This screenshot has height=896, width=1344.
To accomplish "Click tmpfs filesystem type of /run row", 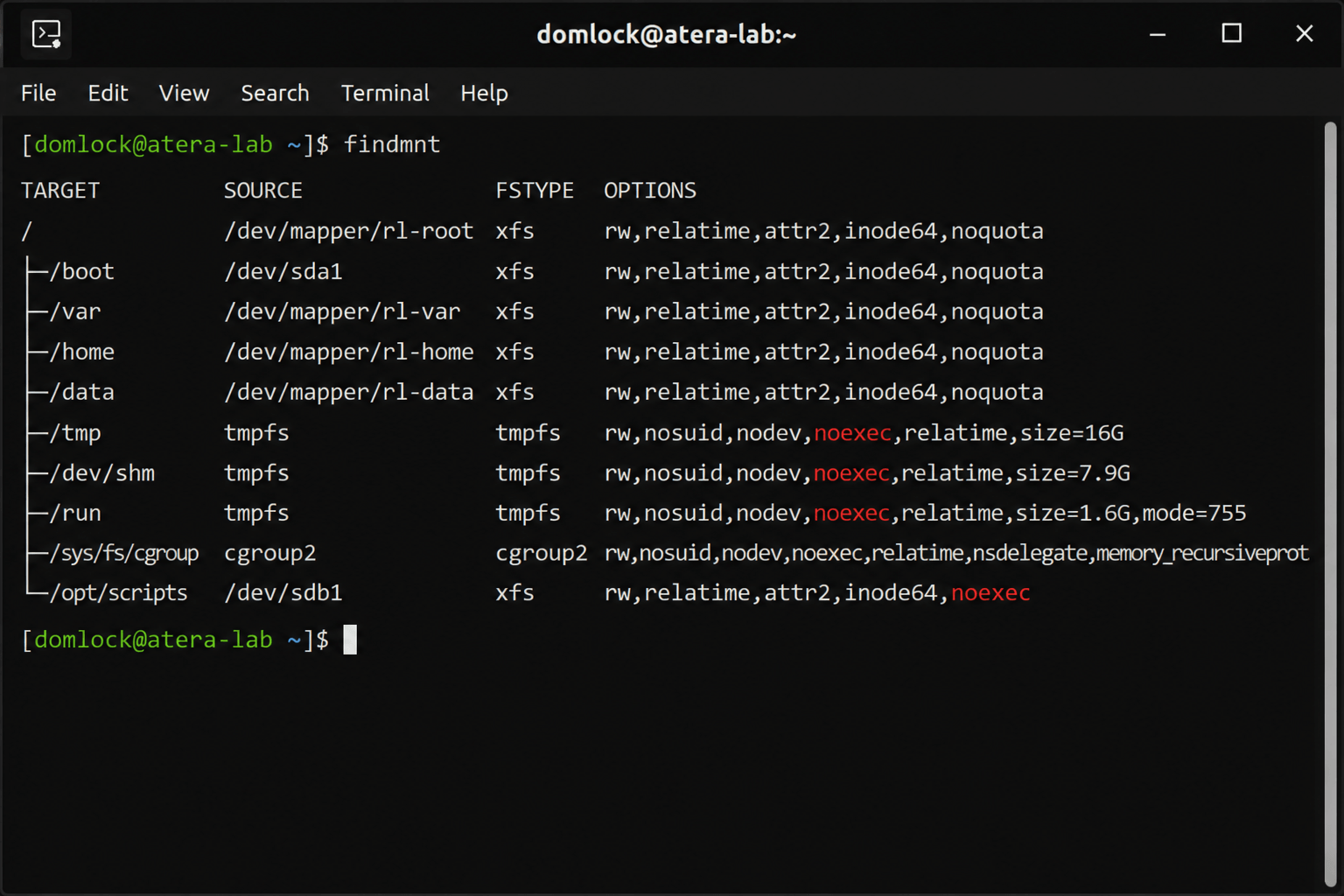I will click(528, 514).
